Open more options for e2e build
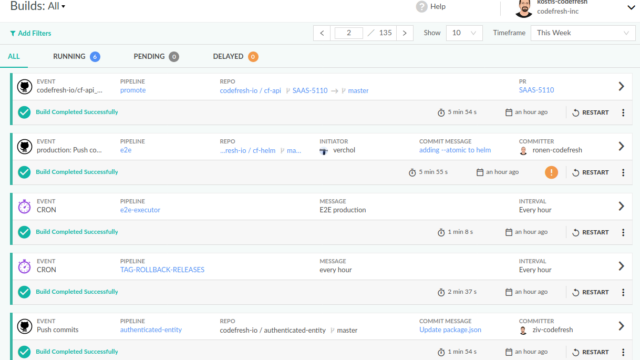This screenshot has height=360, width=640. (x=623, y=172)
